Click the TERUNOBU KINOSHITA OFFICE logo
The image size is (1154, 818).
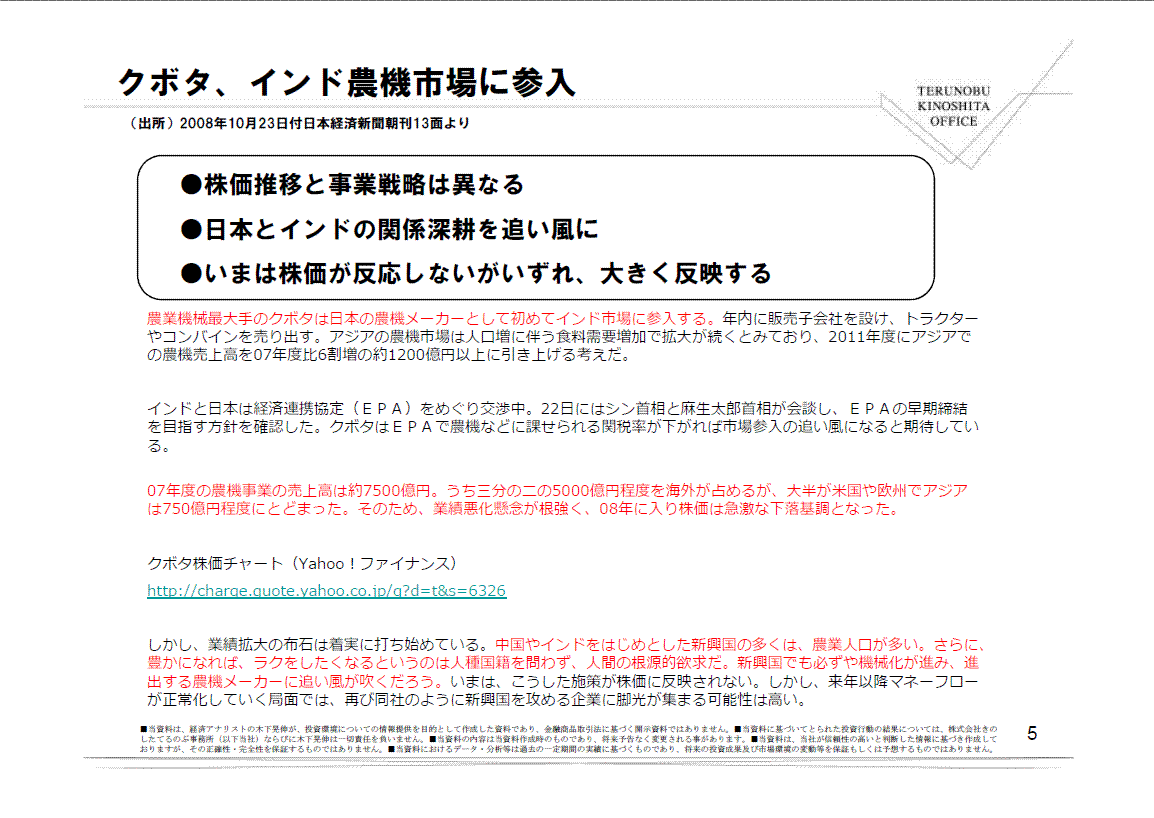tap(953, 106)
